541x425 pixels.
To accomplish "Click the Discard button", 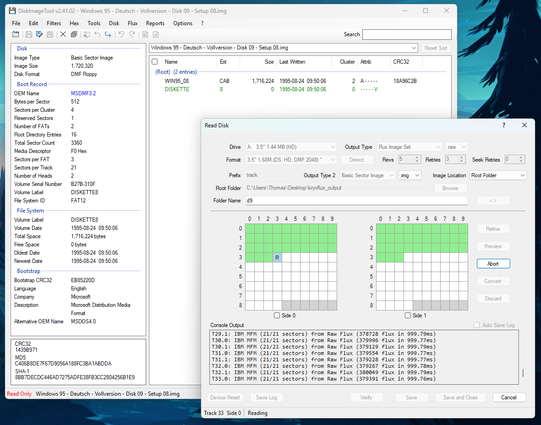I will [493, 298].
